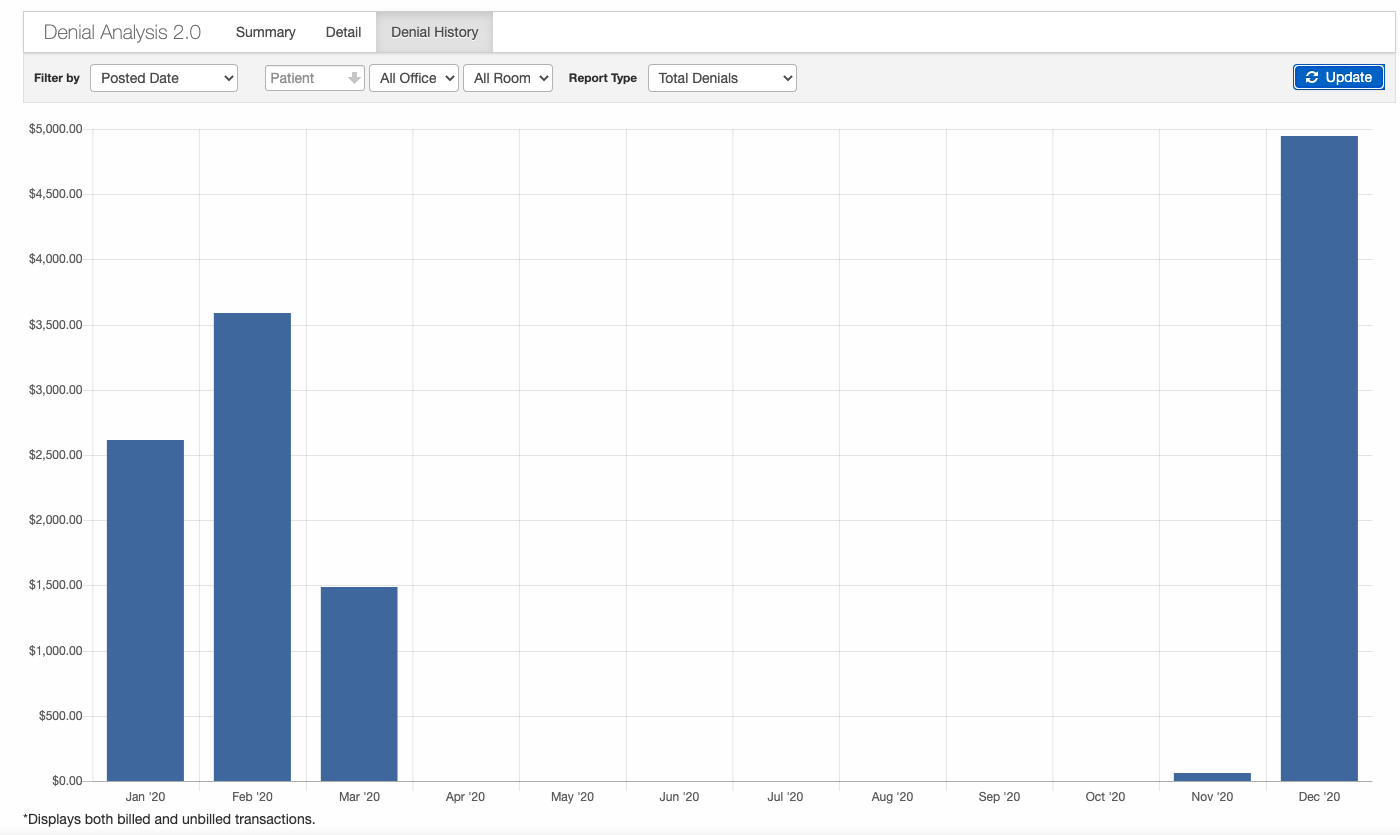Click the $3,500.00 axis label

point(56,325)
